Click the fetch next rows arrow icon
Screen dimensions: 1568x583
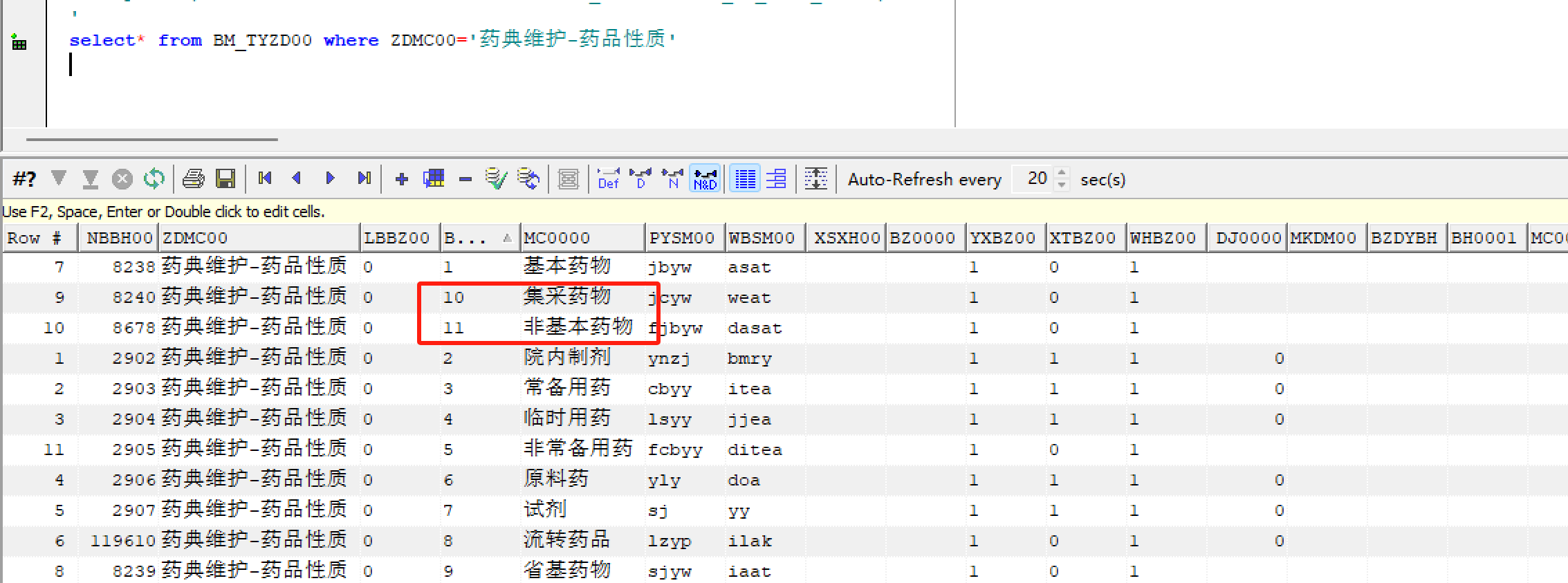tap(59, 178)
